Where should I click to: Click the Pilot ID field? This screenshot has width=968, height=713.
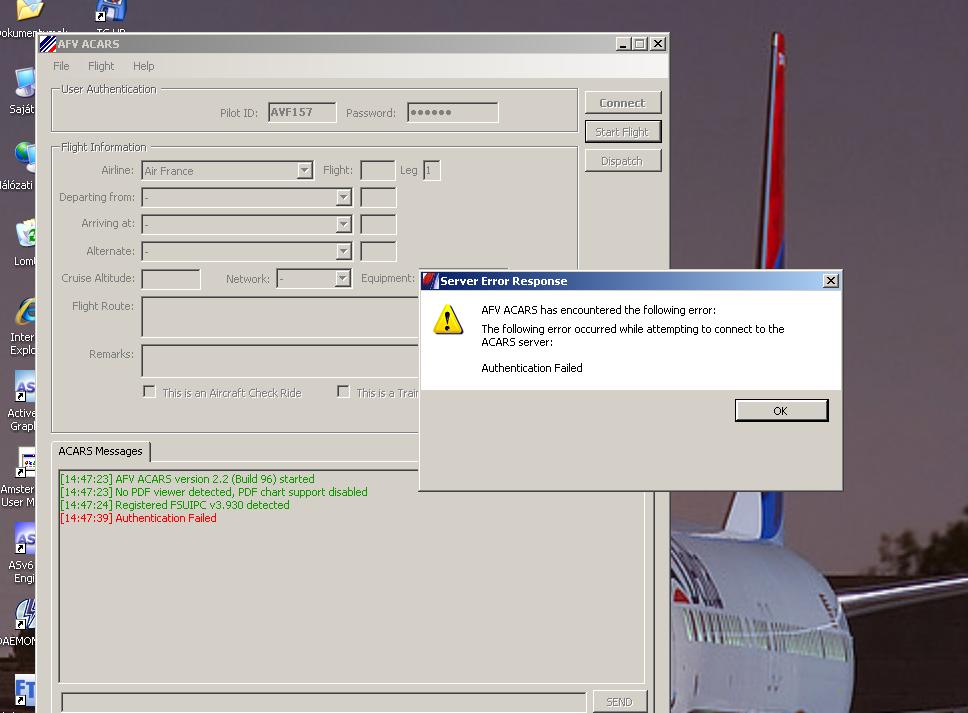pyautogui.click(x=302, y=112)
